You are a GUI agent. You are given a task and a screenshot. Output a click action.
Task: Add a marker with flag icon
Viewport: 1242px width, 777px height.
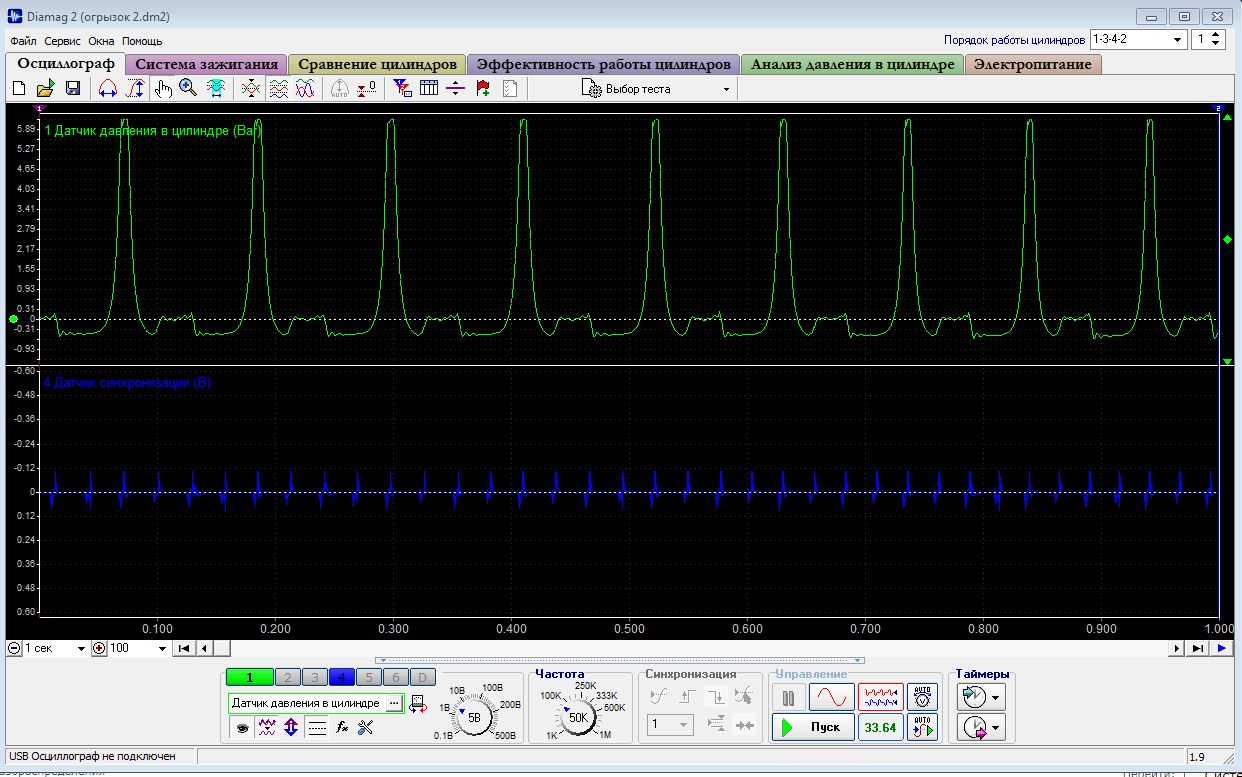[x=483, y=89]
